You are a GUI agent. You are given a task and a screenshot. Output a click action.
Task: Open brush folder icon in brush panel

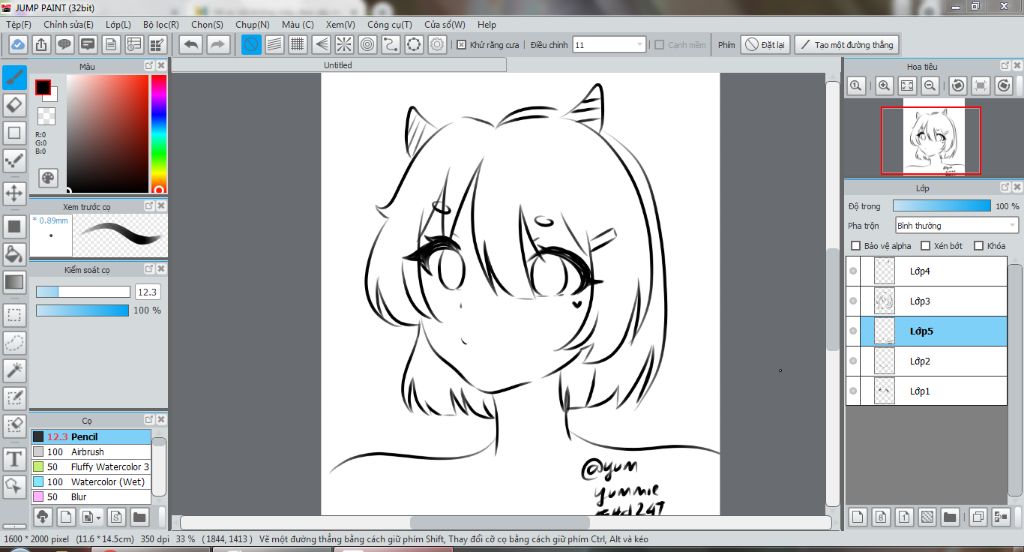(x=139, y=517)
